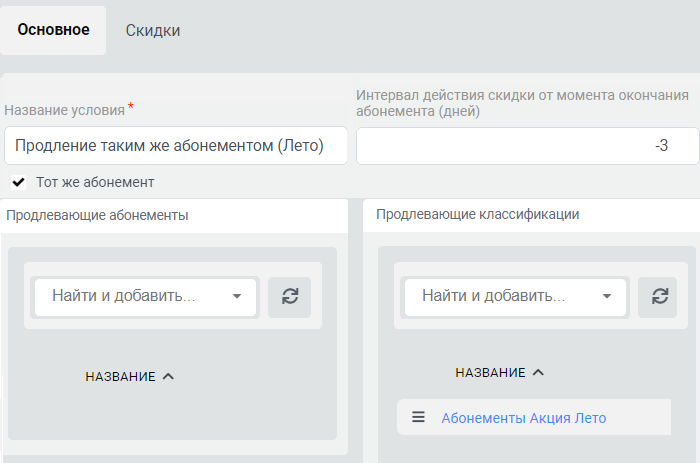Open the Абонементы Акция Лето link
Screen dimensions: 700x463
click(x=524, y=418)
